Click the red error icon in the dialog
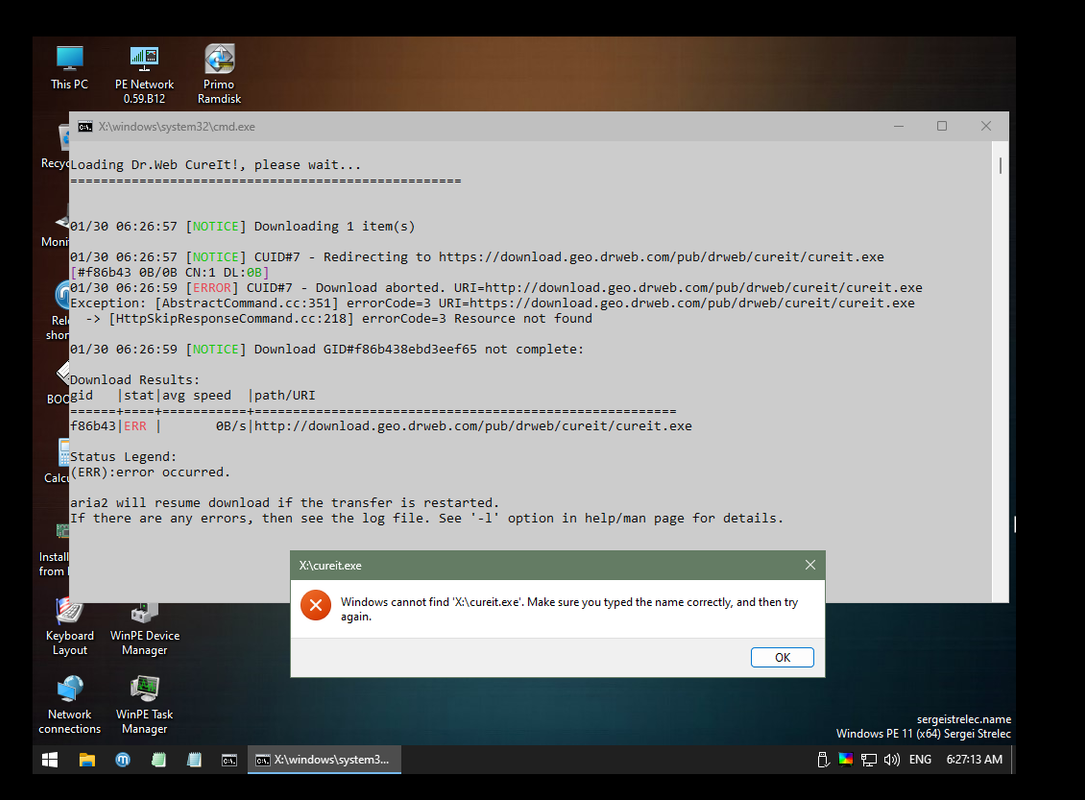This screenshot has width=1085, height=800. click(316, 606)
